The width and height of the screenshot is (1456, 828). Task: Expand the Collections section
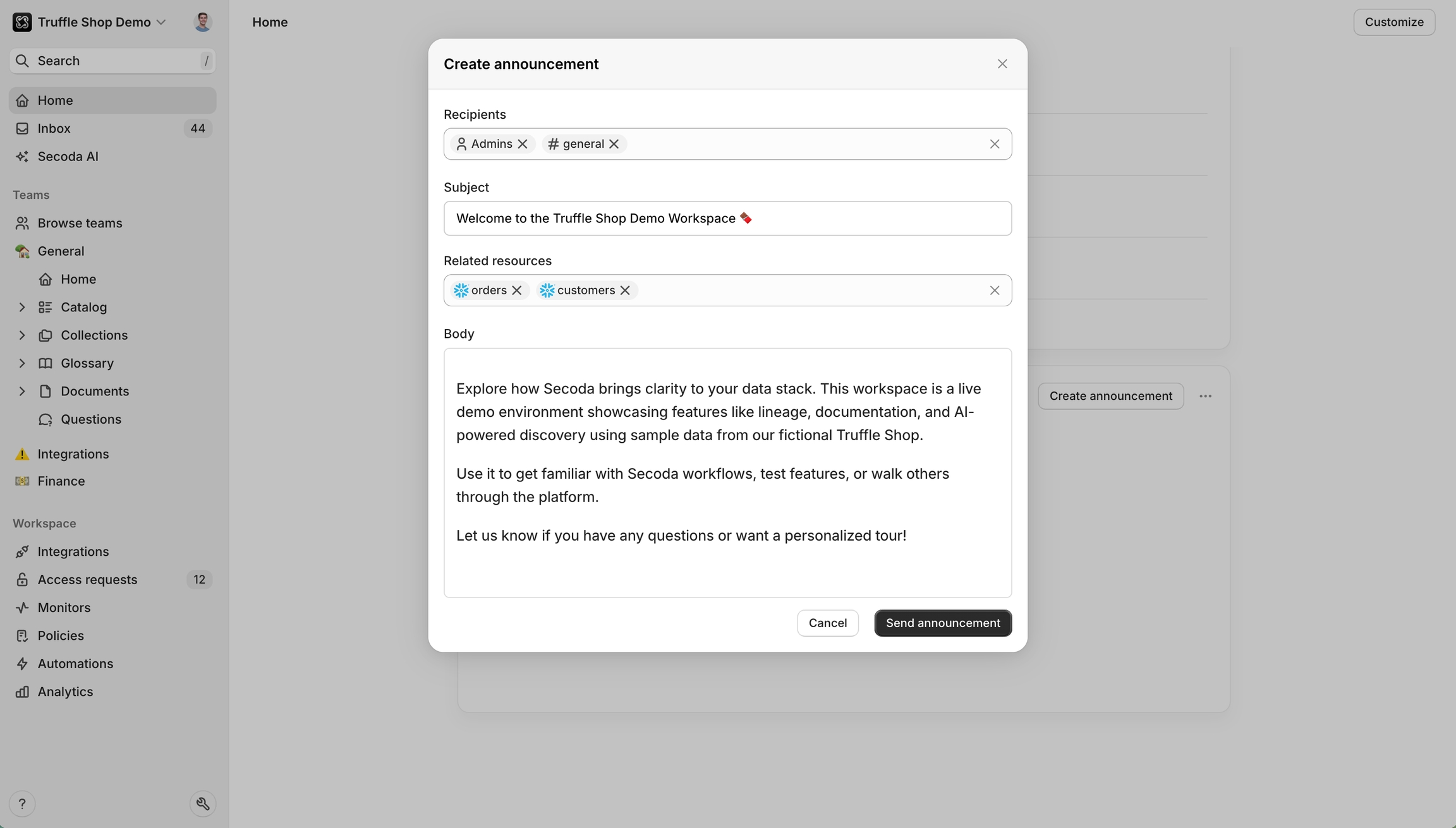point(22,335)
